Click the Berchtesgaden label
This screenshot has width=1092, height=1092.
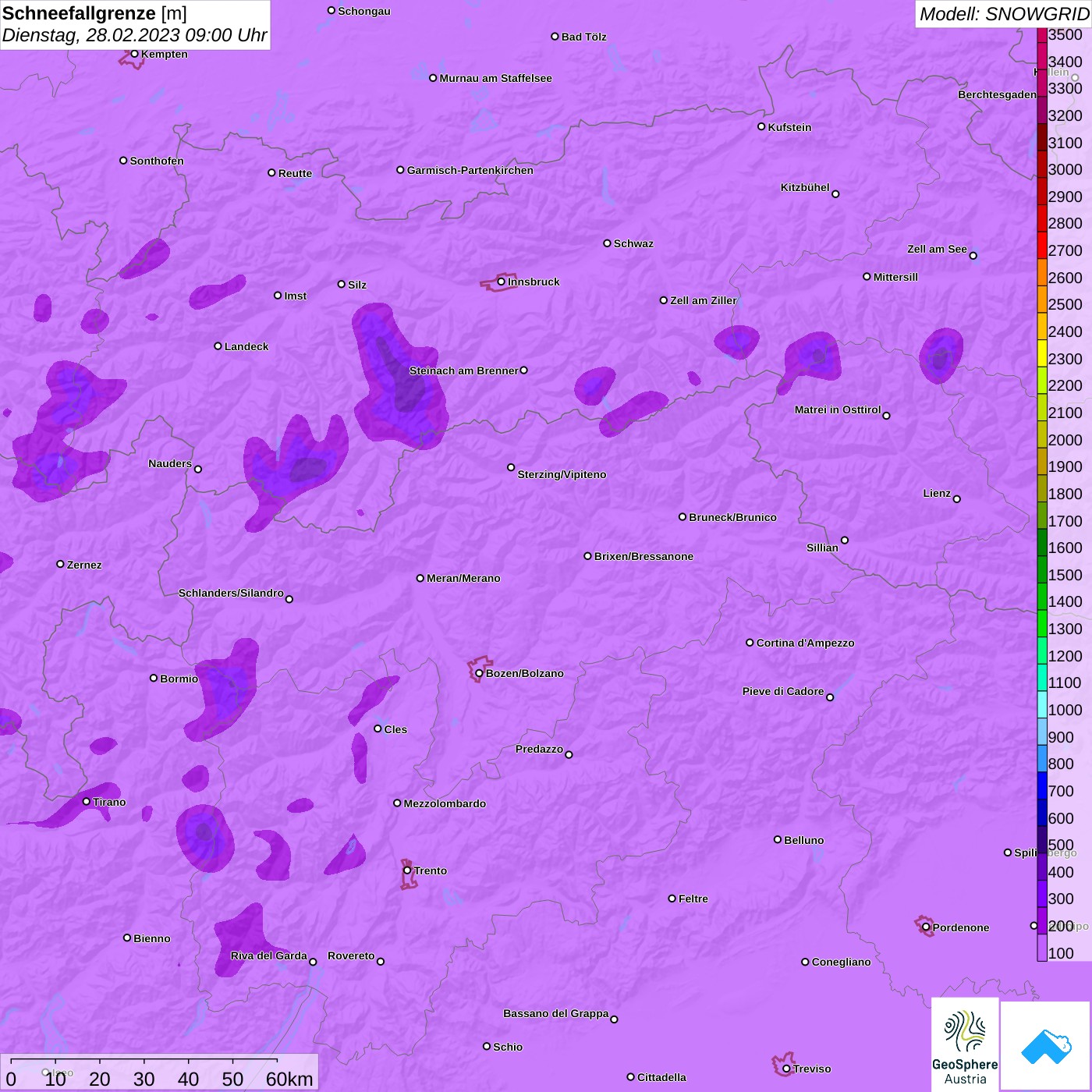click(x=997, y=94)
